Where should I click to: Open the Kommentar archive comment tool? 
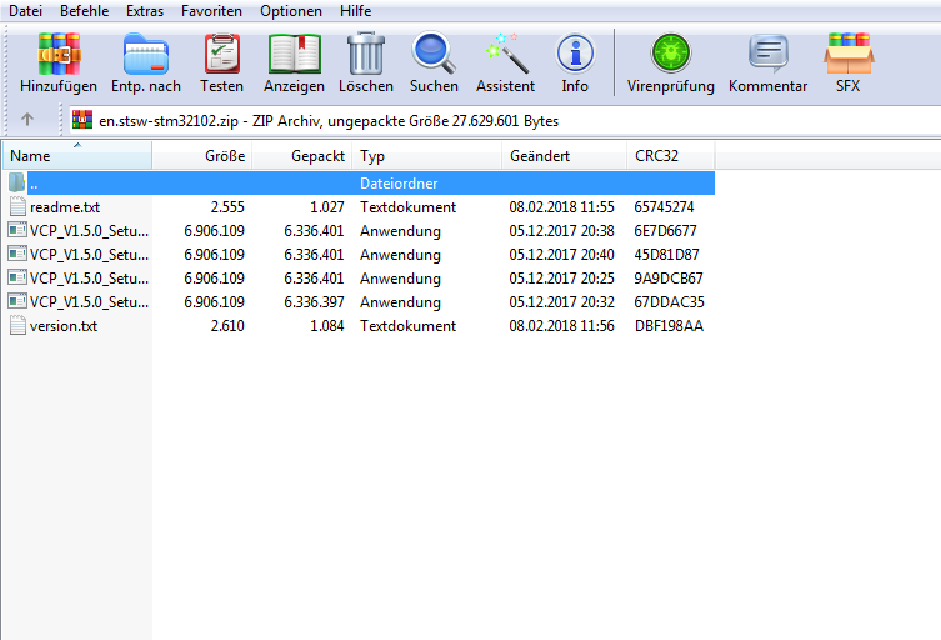(768, 62)
